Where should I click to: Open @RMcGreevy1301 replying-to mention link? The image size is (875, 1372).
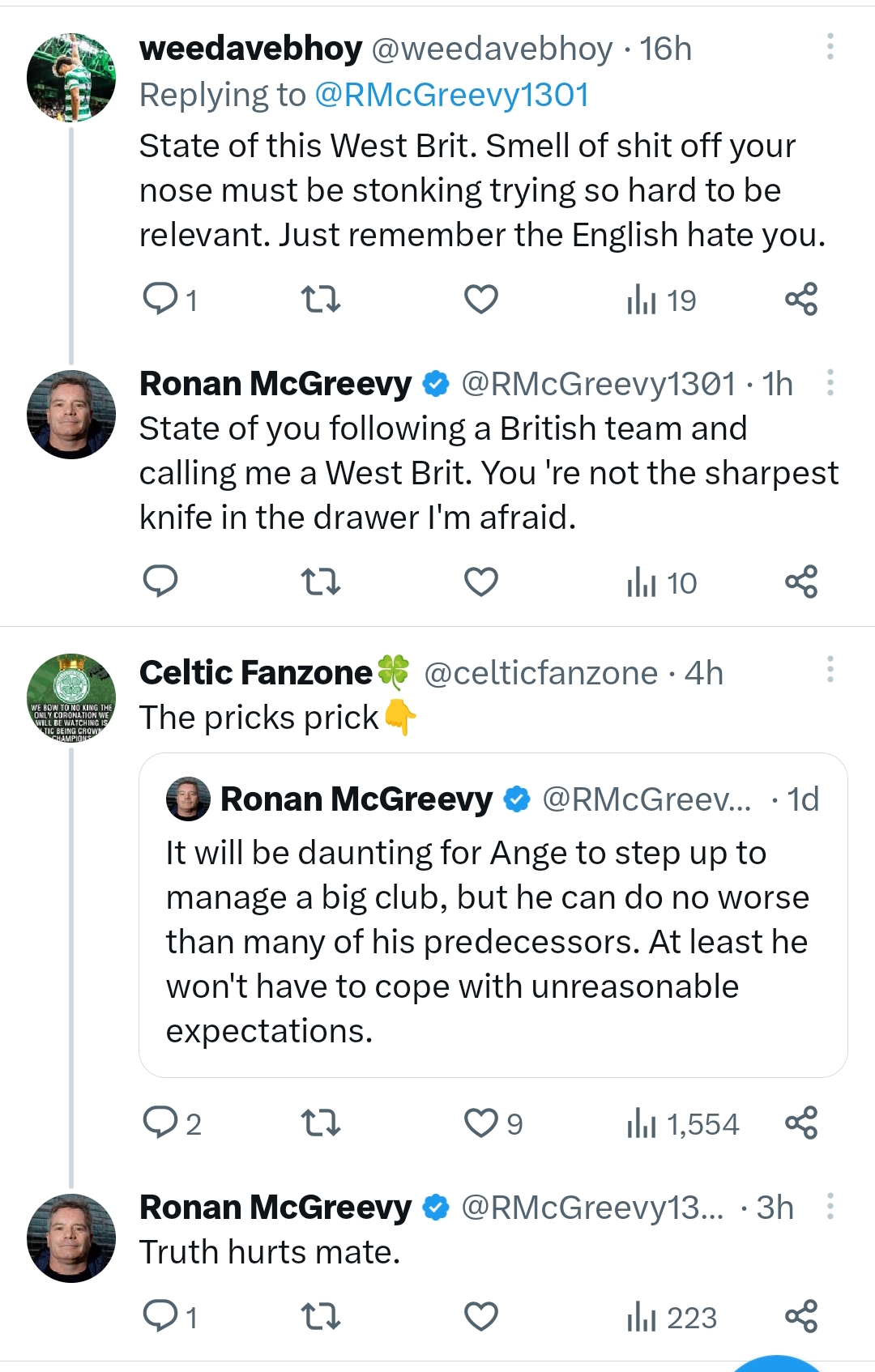pyautogui.click(x=450, y=95)
